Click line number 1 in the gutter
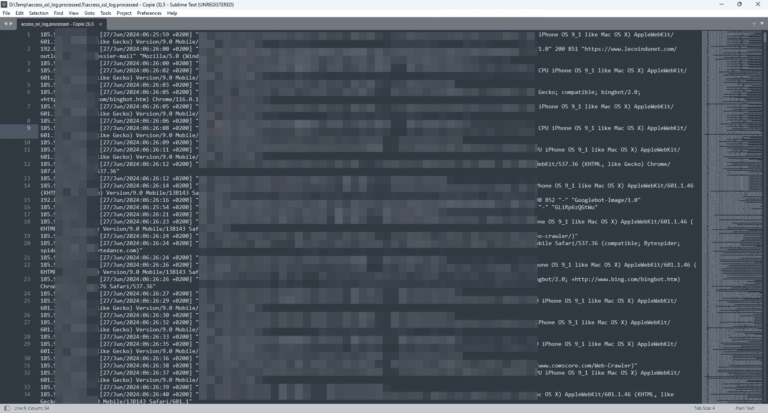Screen dimensions: 768x413 point(28,35)
